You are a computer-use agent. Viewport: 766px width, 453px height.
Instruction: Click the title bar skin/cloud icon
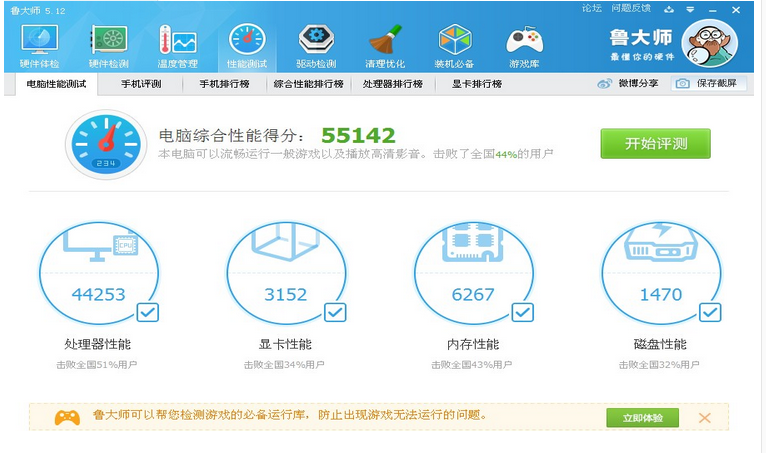pos(669,9)
